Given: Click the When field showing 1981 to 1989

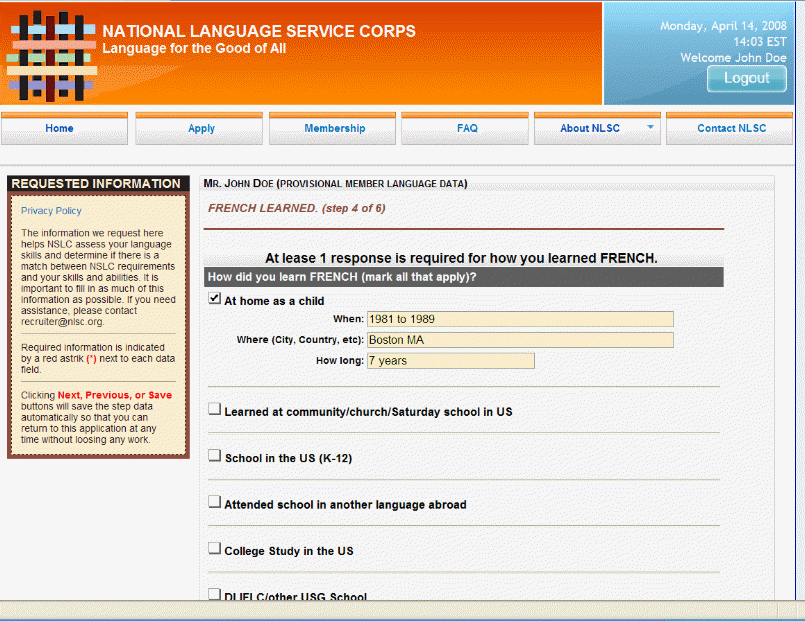Looking at the screenshot, I should pyautogui.click(x=520, y=319).
